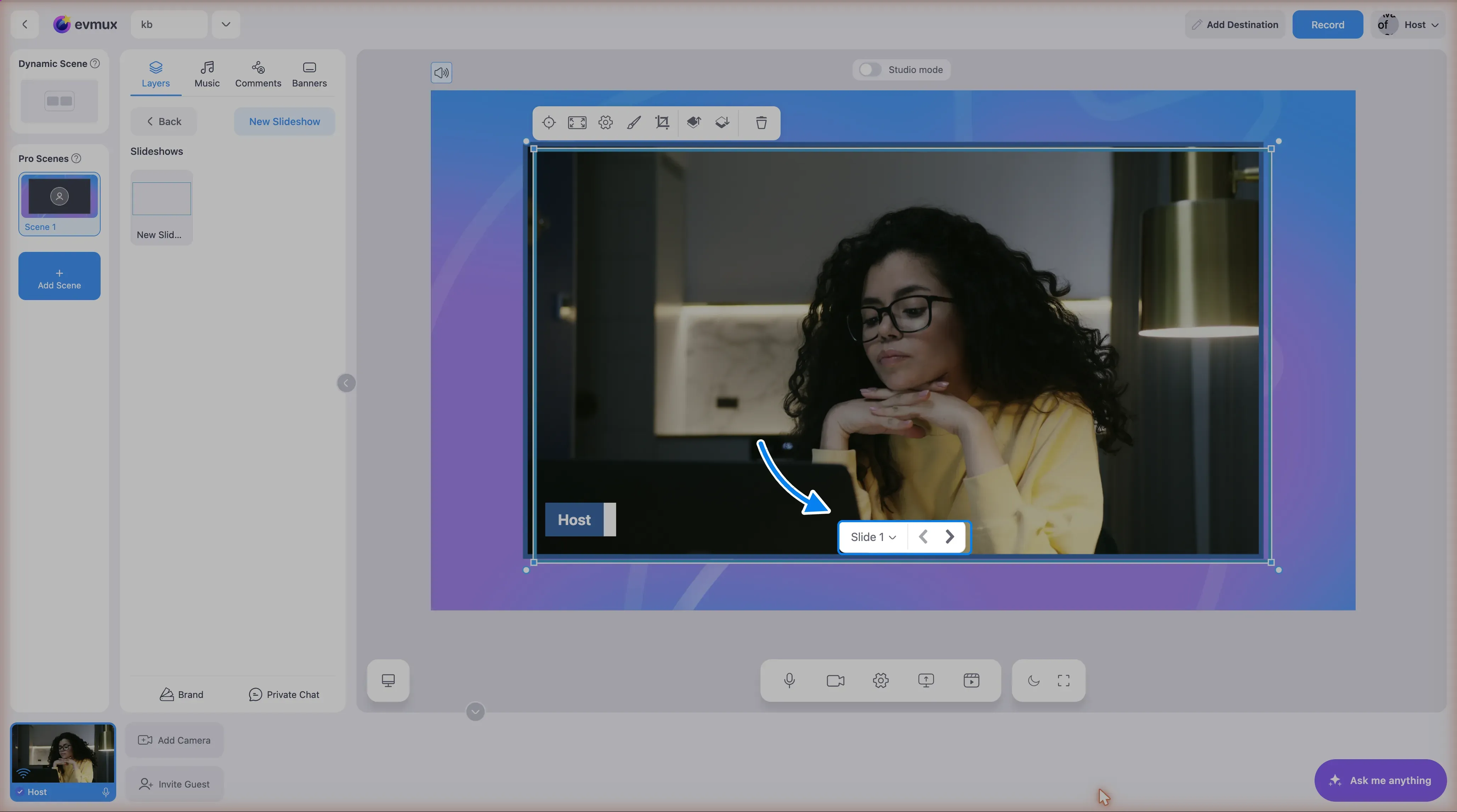Go to previous slide with left arrow

(x=923, y=537)
